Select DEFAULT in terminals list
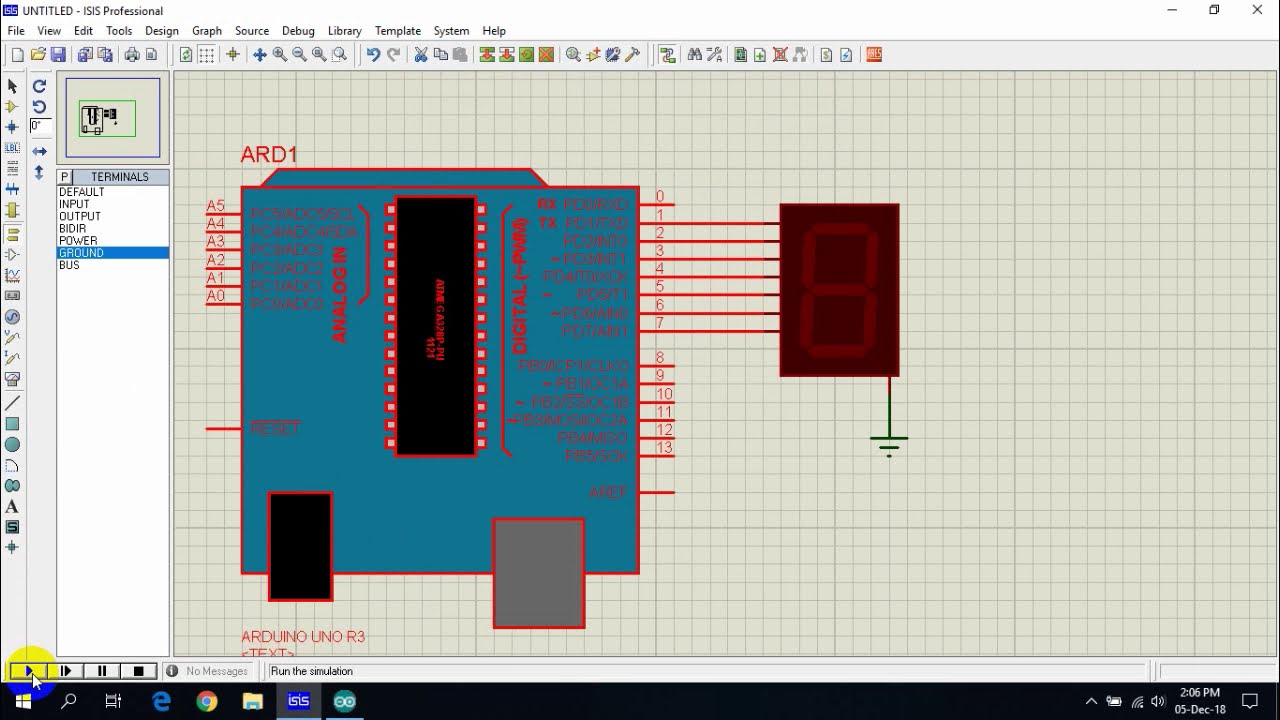1280x720 pixels. click(x=113, y=192)
